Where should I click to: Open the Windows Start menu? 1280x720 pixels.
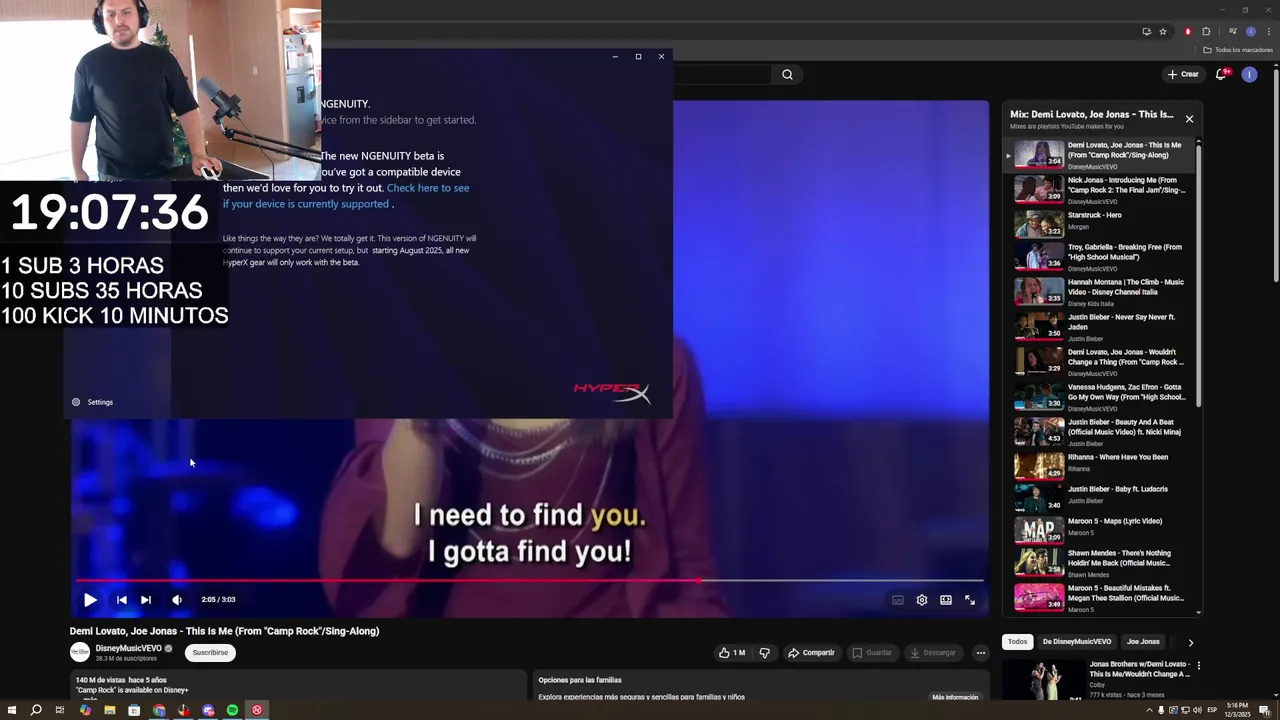[x=12, y=710]
